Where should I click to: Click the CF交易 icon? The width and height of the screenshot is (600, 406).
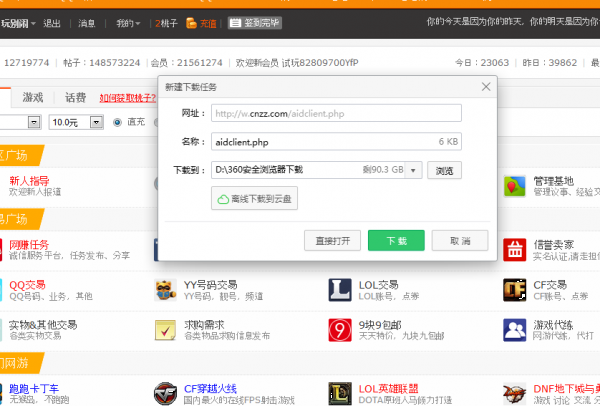click(514, 290)
